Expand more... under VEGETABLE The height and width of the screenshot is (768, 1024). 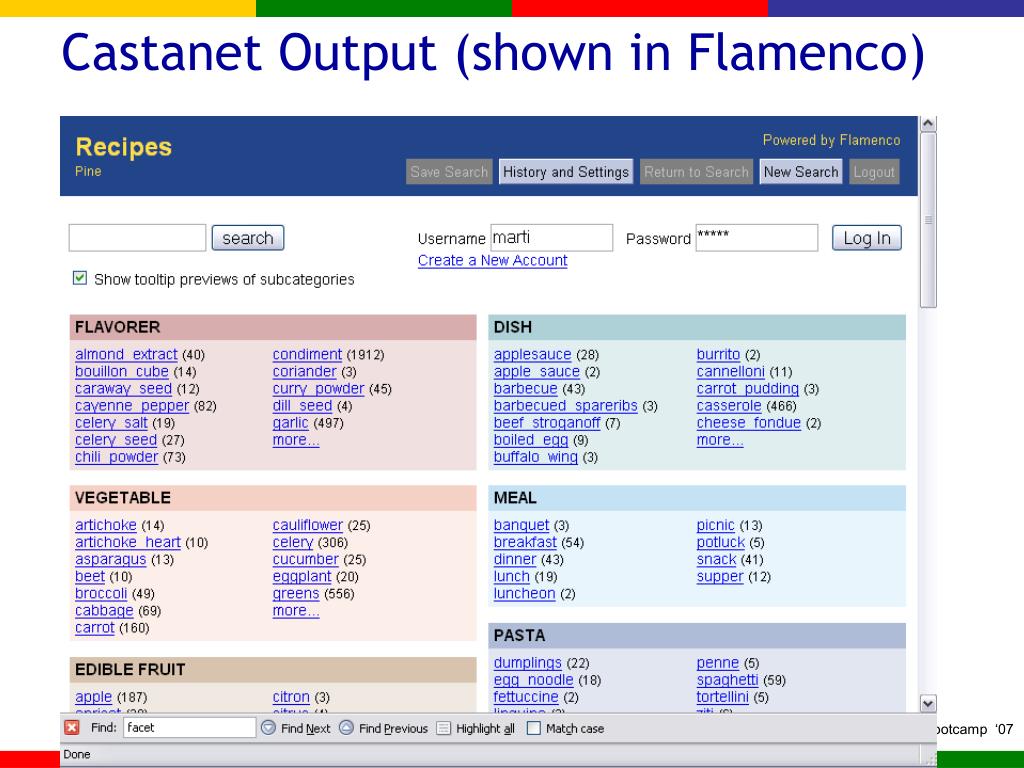coord(296,611)
